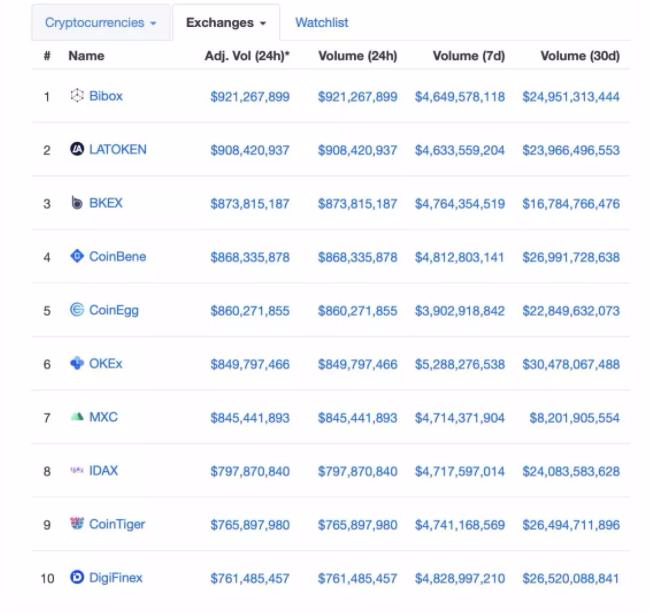Viewport: 650px width, 613px height.
Task: Click the LATOKEN logo icon
Action: click(77, 149)
